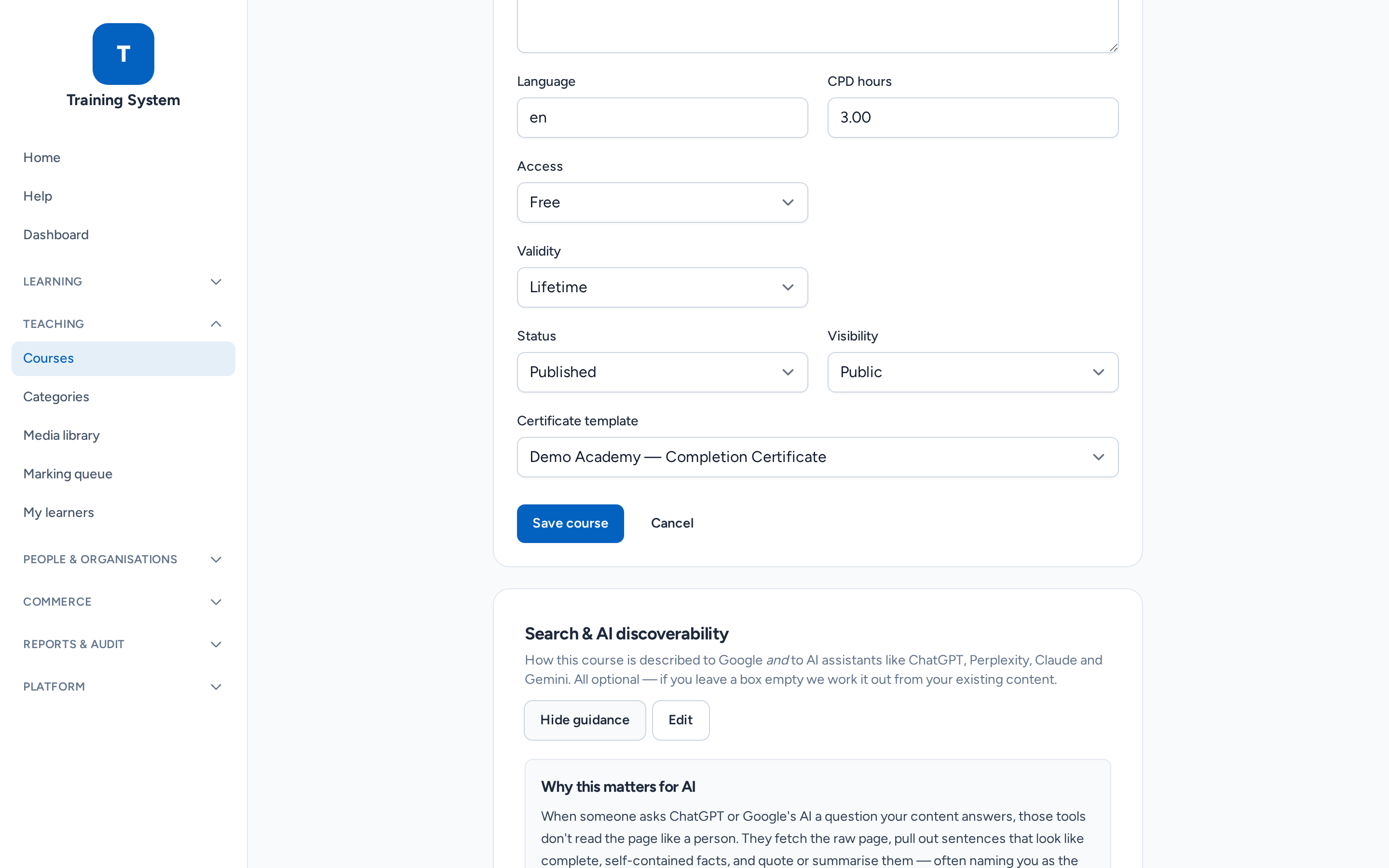Open the Certificate template dropdown
This screenshot has height=868, width=1389.
(x=817, y=458)
